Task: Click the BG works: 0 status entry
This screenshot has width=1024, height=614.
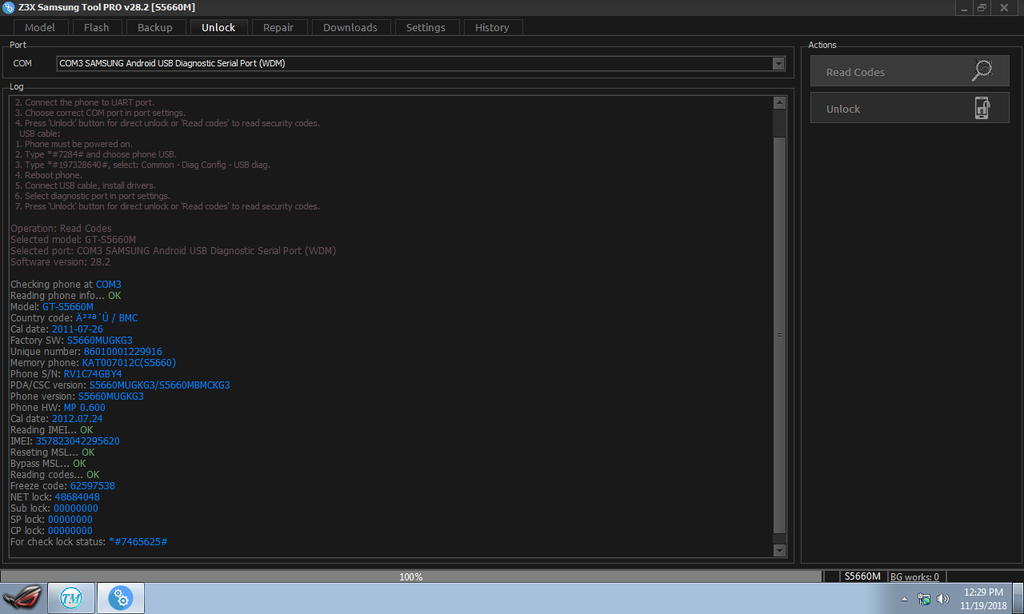Action: [x=914, y=577]
